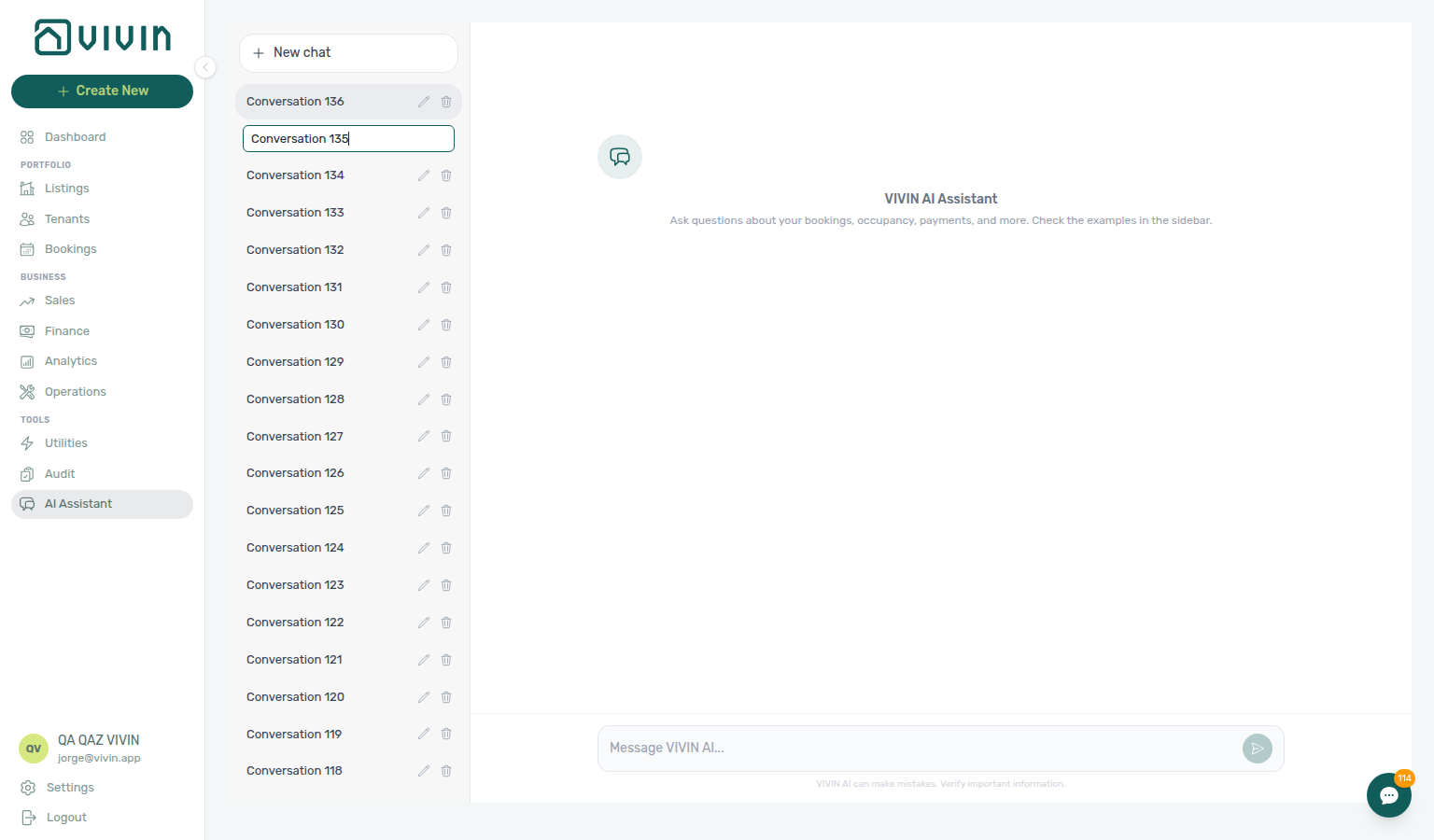Delete Conversation 122
This screenshot has height=840, width=1434.
[446, 623]
